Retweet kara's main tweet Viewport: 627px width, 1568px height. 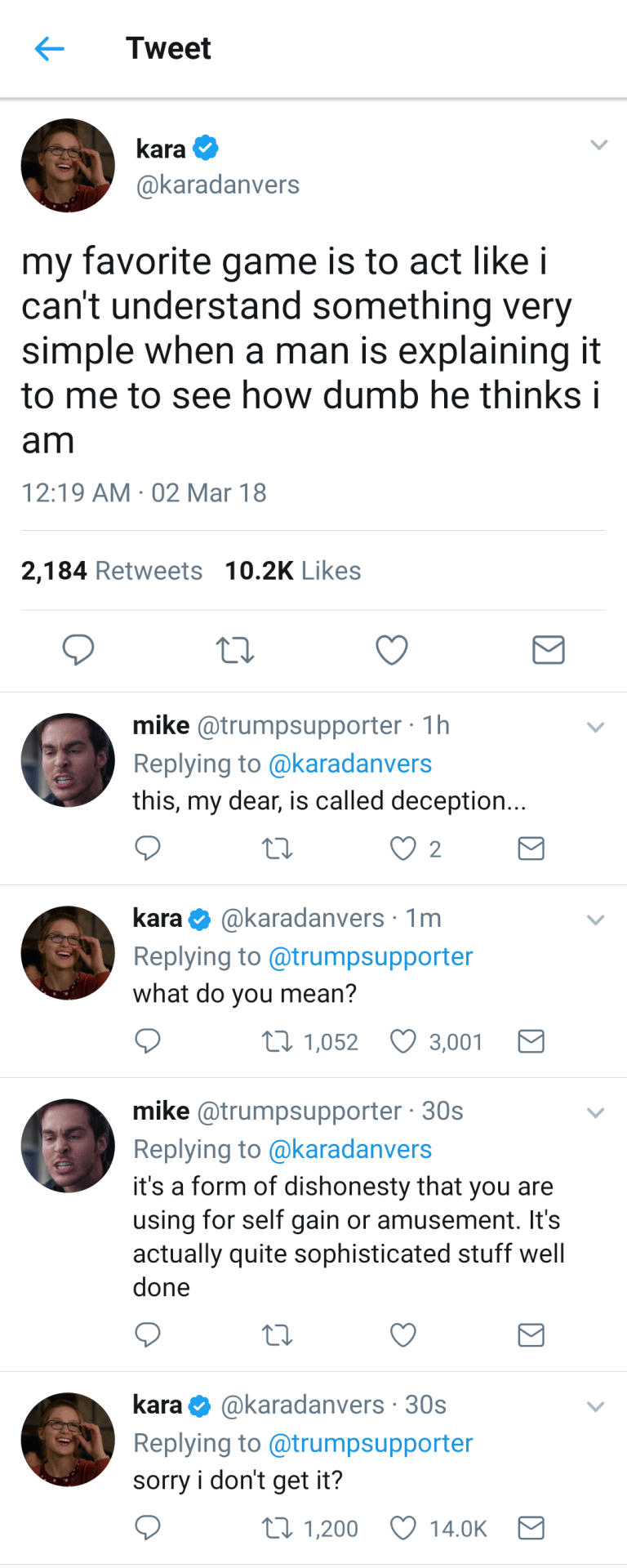(235, 650)
